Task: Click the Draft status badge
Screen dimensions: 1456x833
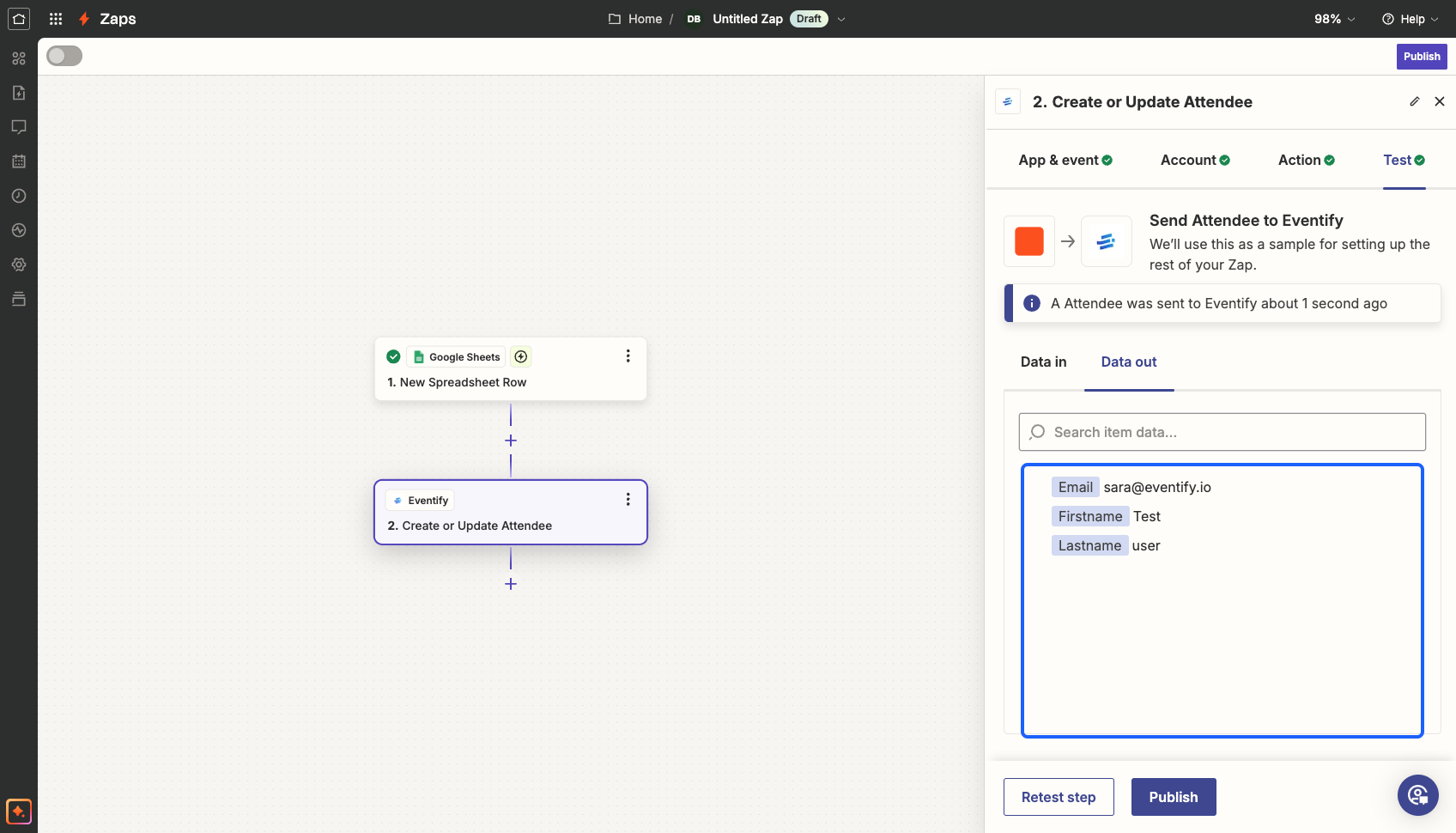Action: 809,19
